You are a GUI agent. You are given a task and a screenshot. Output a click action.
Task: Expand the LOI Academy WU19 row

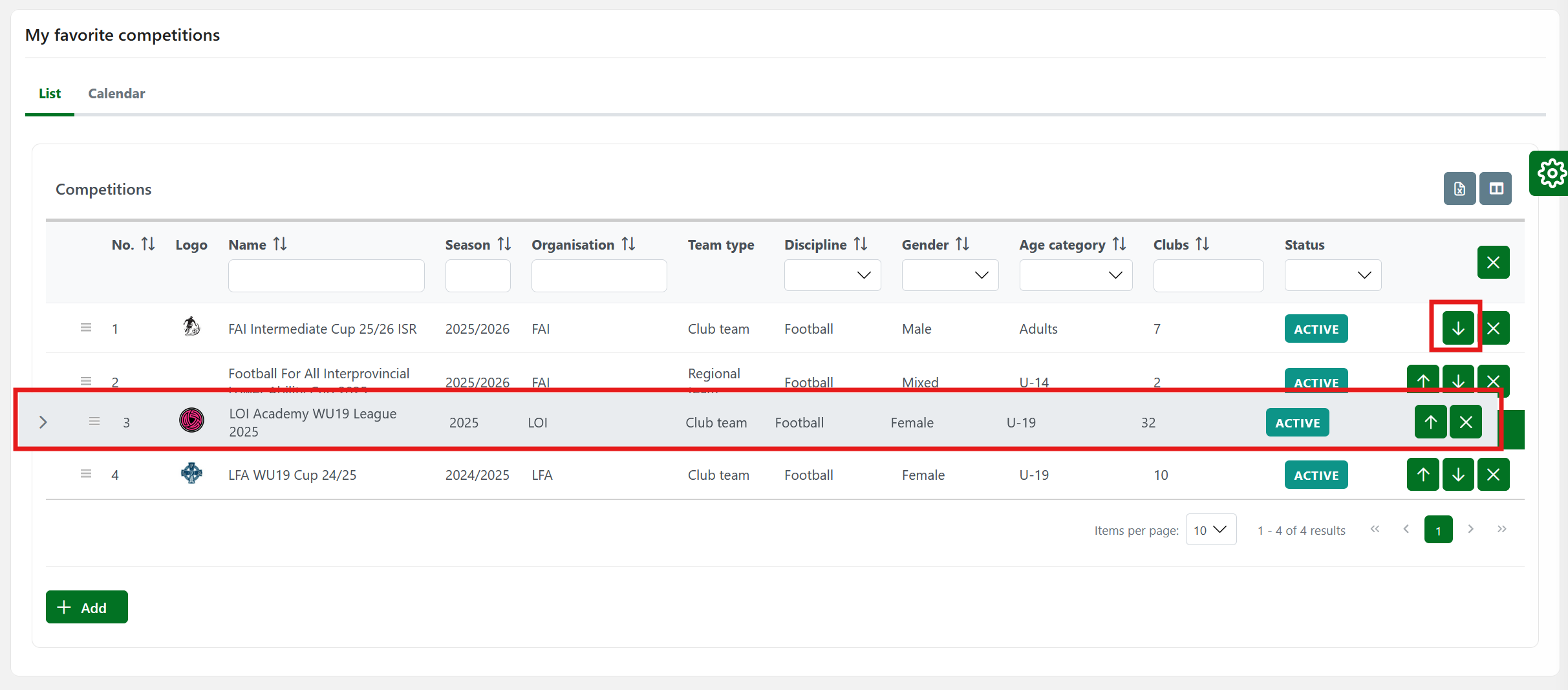click(x=43, y=422)
